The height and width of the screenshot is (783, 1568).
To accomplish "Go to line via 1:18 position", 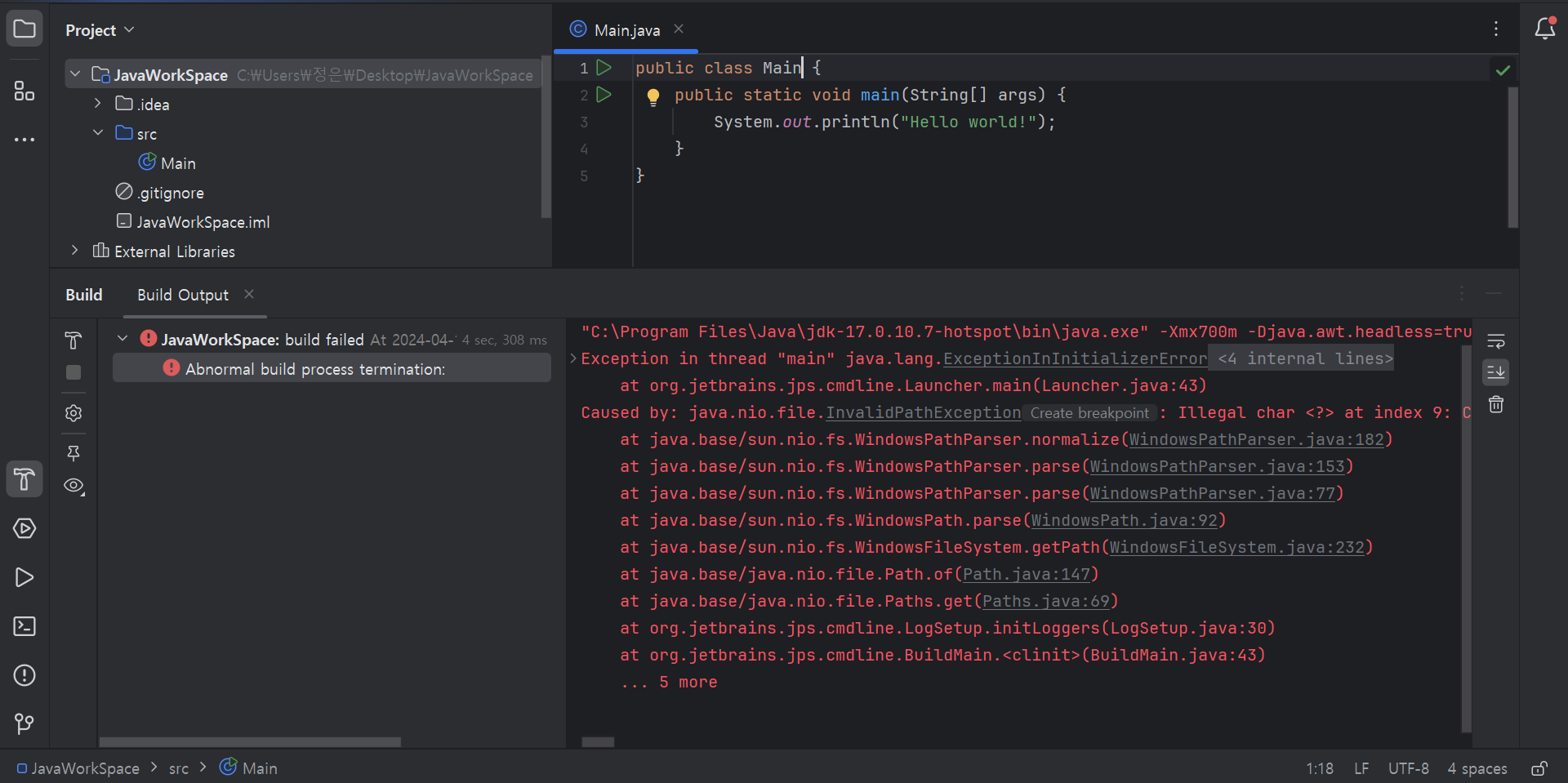I will point(1319,768).
